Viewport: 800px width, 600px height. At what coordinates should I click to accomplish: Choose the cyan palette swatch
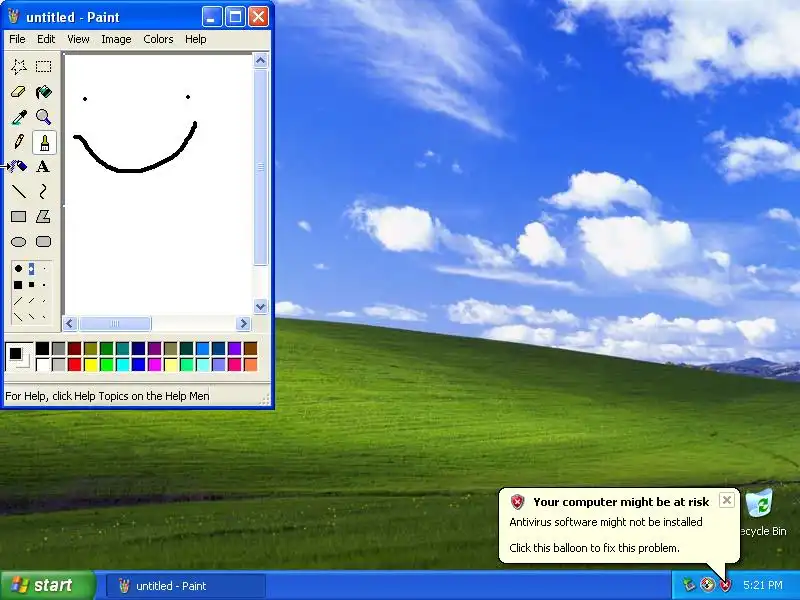[x=122, y=364]
